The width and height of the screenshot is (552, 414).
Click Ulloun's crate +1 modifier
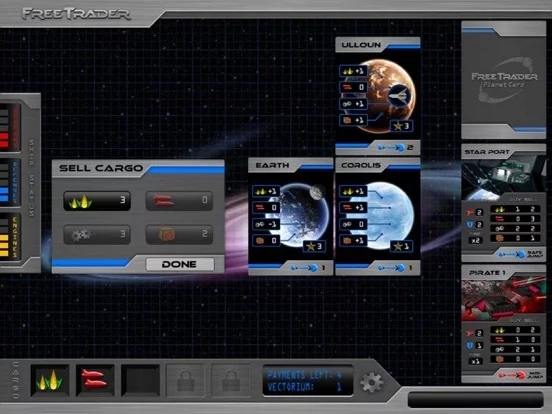pyautogui.click(x=353, y=120)
